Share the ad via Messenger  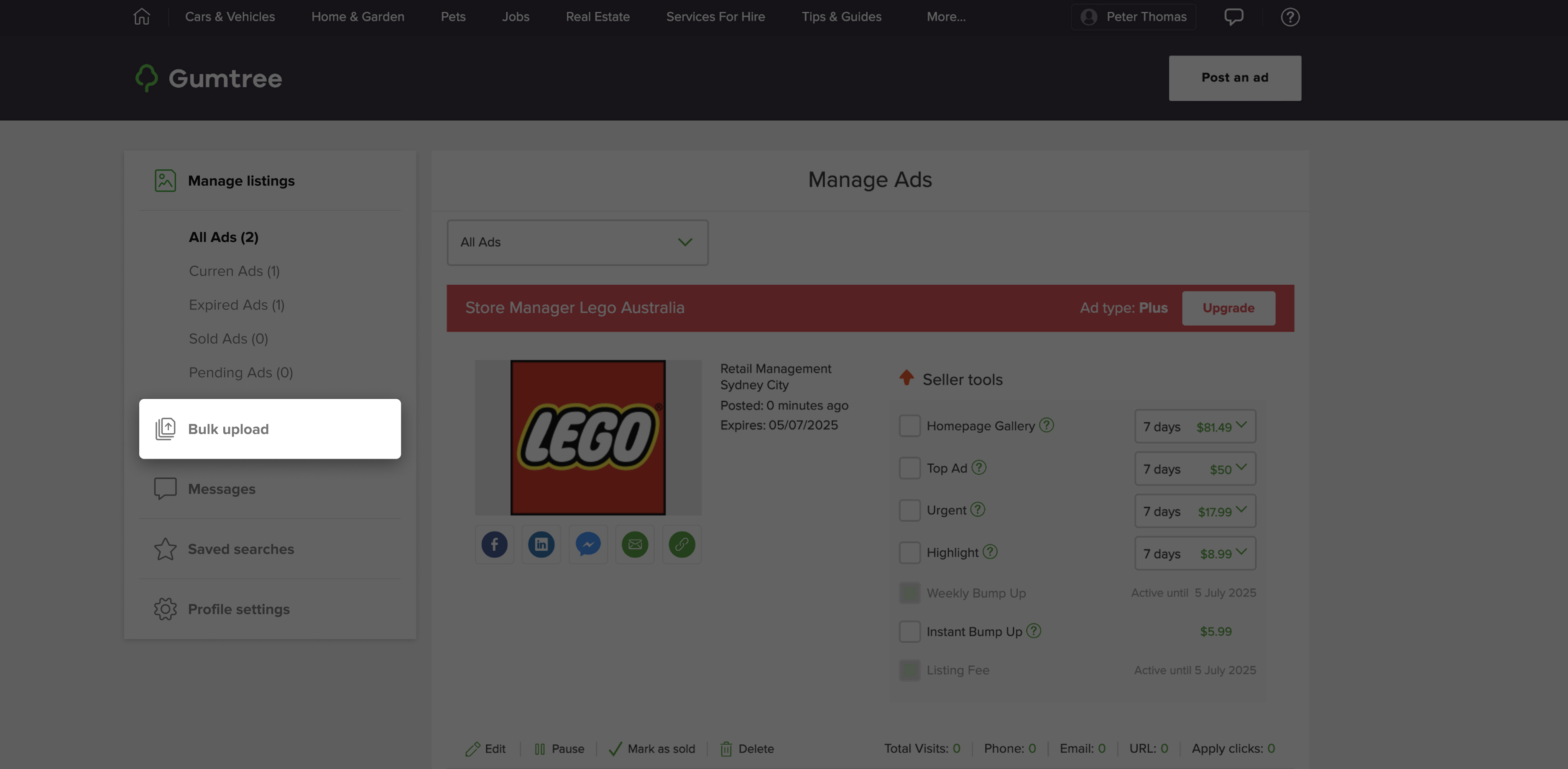tap(588, 544)
